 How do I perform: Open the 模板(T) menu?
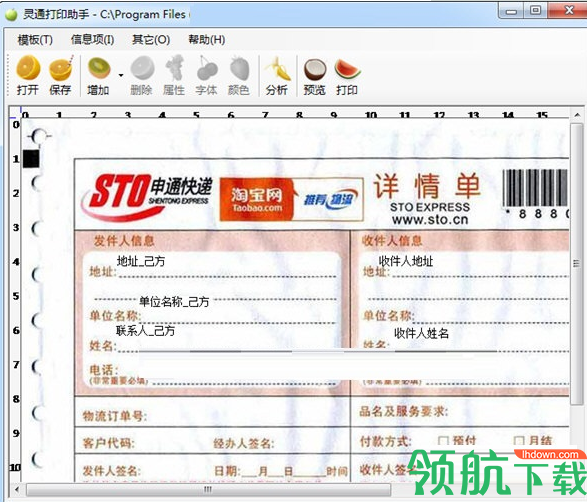35,40
